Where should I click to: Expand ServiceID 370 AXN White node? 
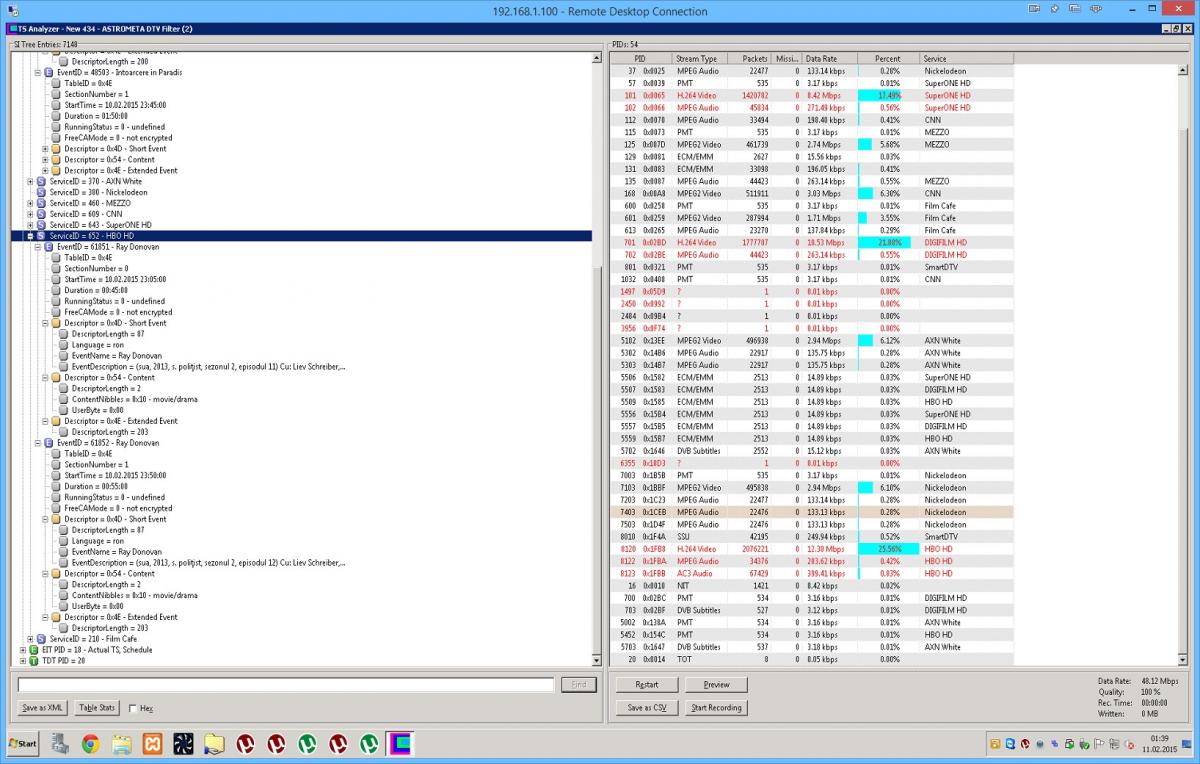click(30, 182)
